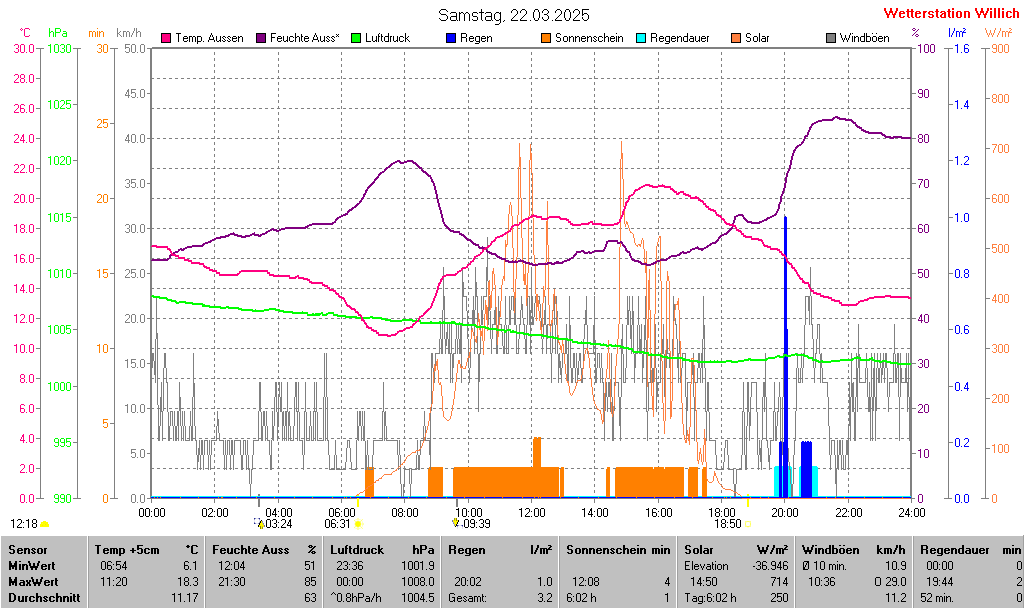
Task: Click the 'Feuchte Auss*' legend label
Action: point(305,38)
